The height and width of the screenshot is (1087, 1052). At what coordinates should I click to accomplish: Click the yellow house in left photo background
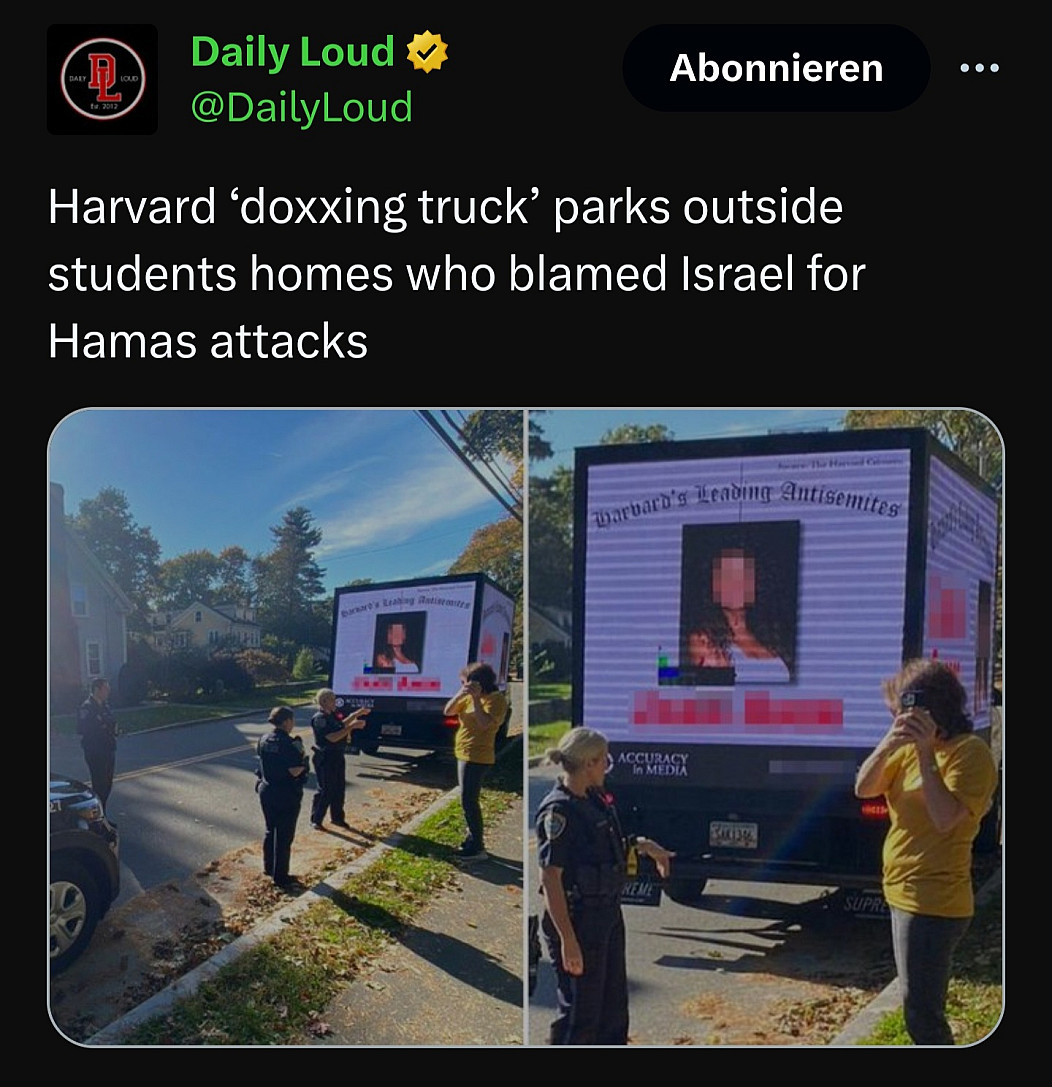(x=211, y=625)
